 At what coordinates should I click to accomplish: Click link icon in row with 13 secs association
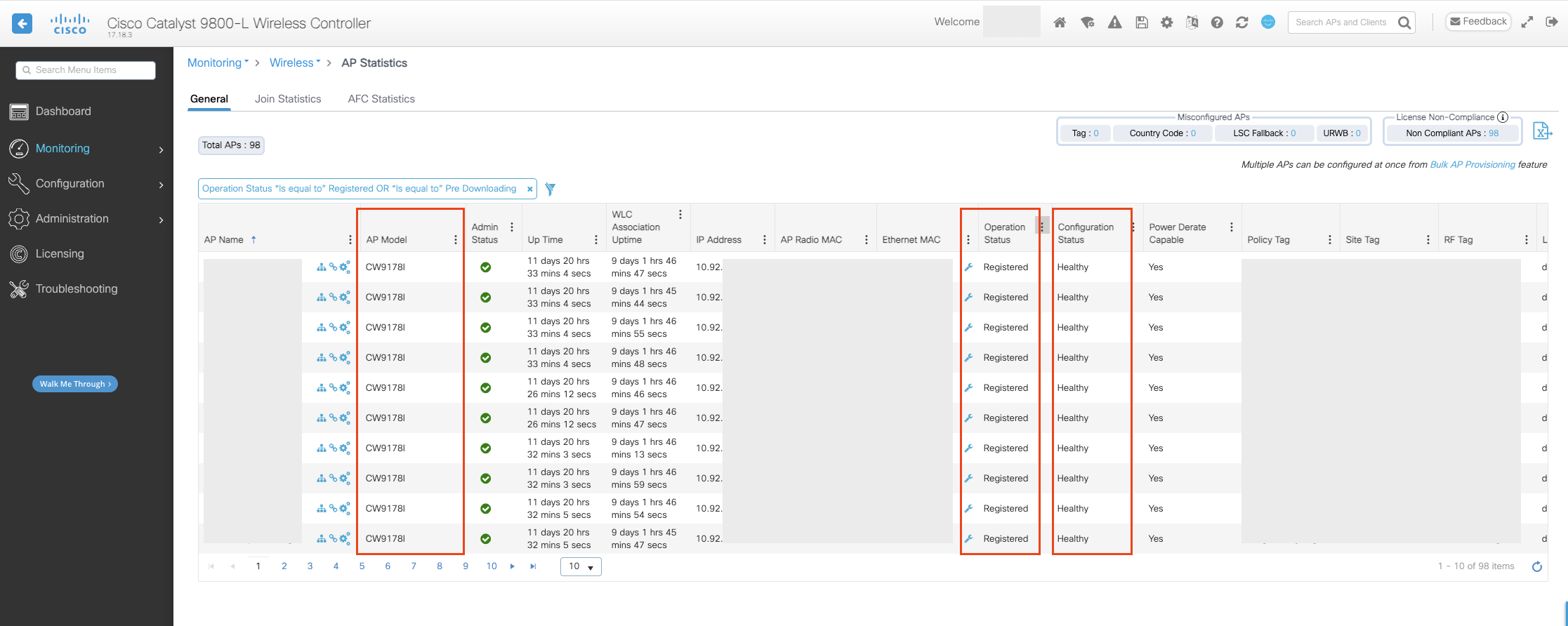333,448
